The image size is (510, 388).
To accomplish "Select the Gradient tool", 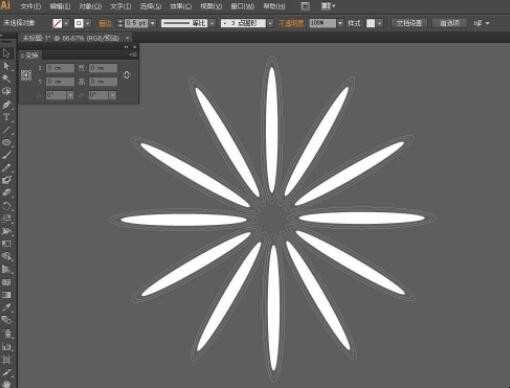I will tap(6, 295).
